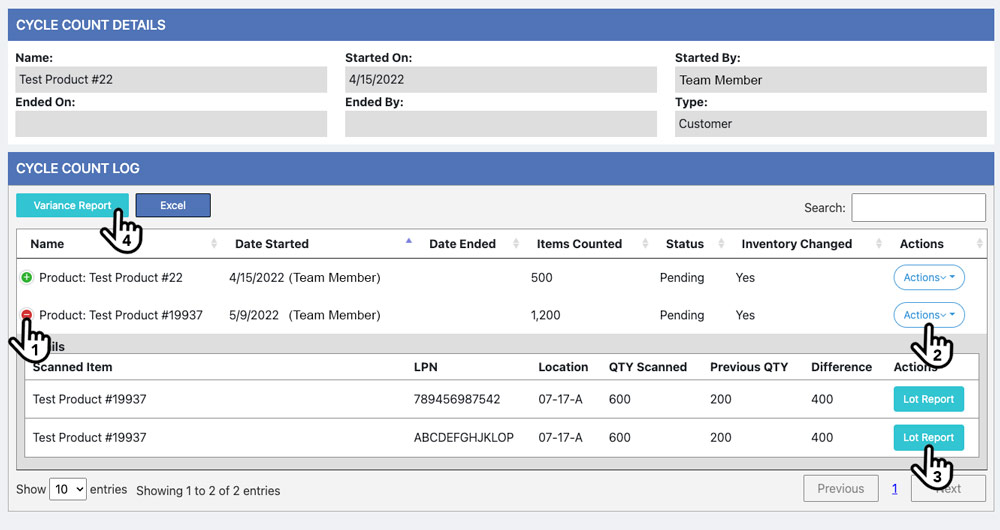Click the LPN cell 789456987542
The width and height of the screenshot is (1000, 530).
point(457,399)
